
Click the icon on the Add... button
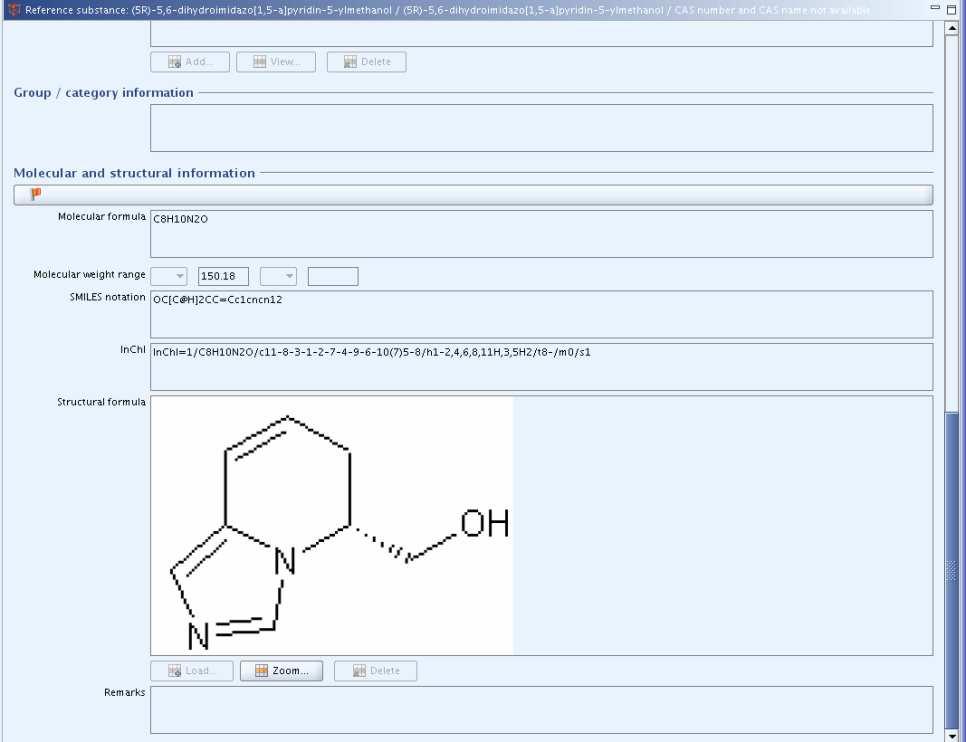point(174,62)
